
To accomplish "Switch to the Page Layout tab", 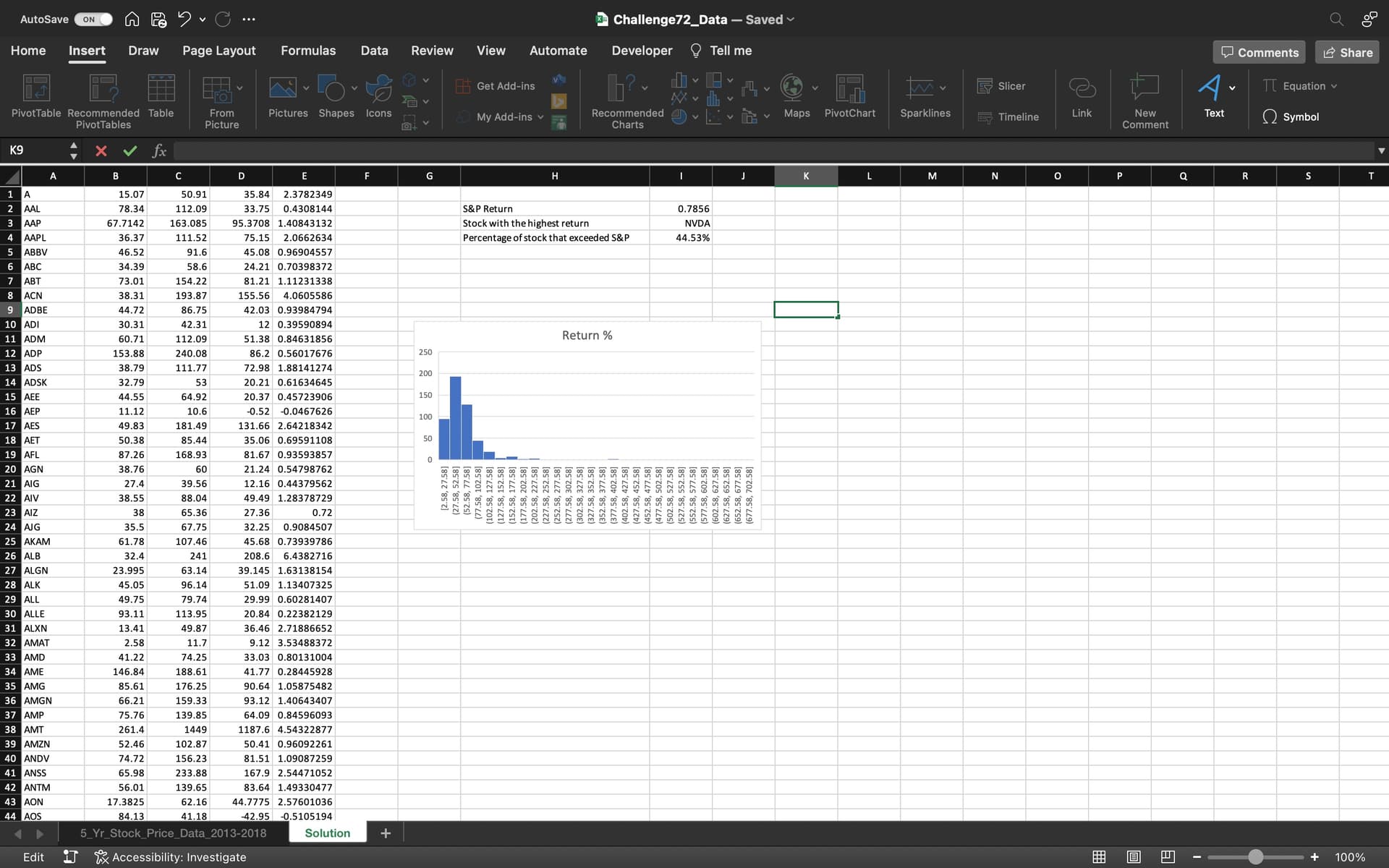I will (x=218, y=51).
